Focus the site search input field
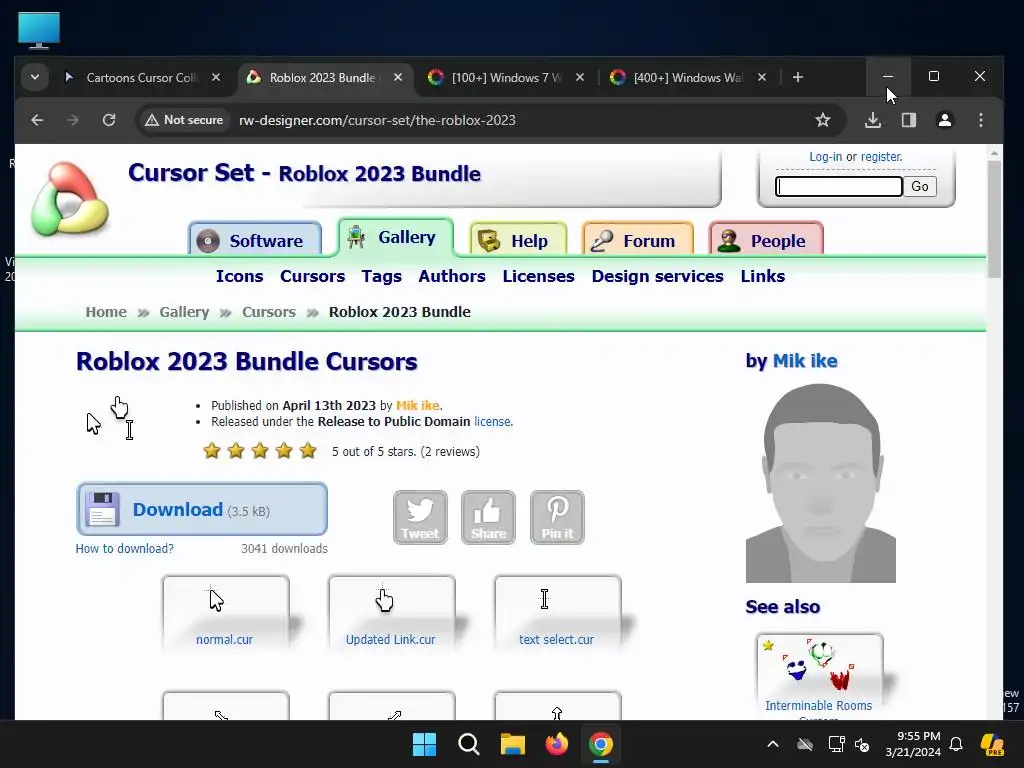 [839, 187]
